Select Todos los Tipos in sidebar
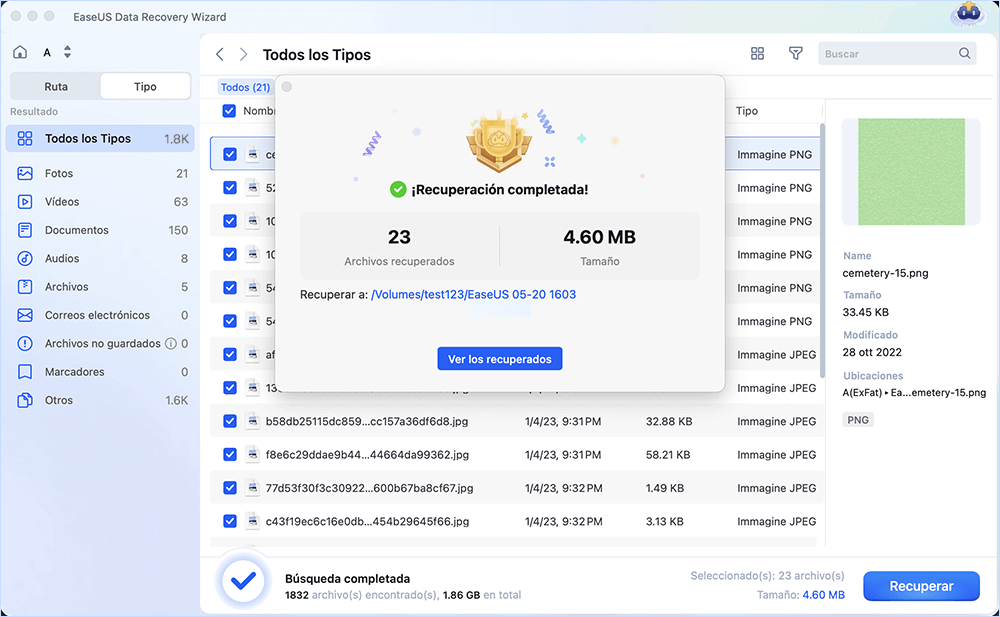This screenshot has height=617, width=1000. 100,138
